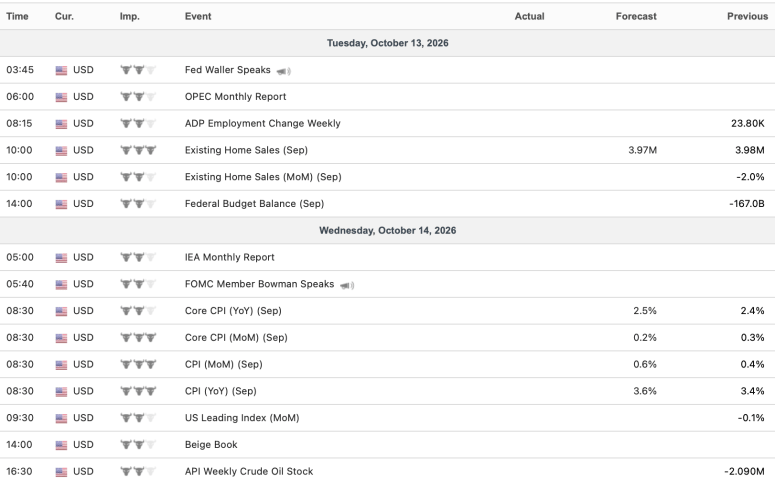Click the Previous column header
This screenshot has height=479, width=775.
pyautogui.click(x=747, y=16)
